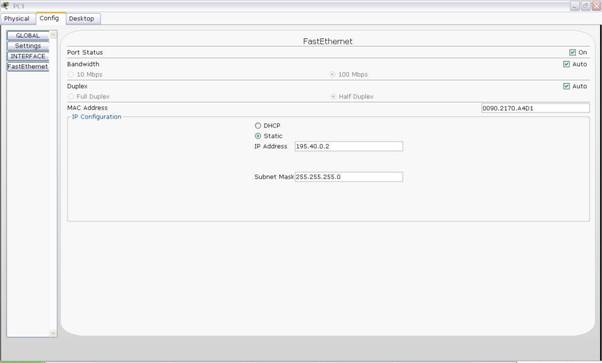The height and width of the screenshot is (363, 602).
Task: Click the Port Status label
Action: 85,52
